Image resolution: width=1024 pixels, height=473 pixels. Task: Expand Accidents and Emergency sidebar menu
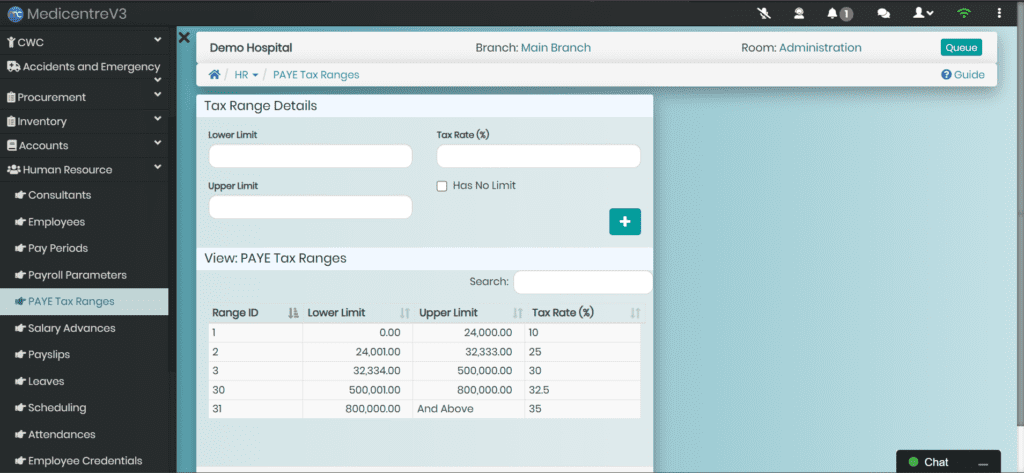tap(84, 71)
